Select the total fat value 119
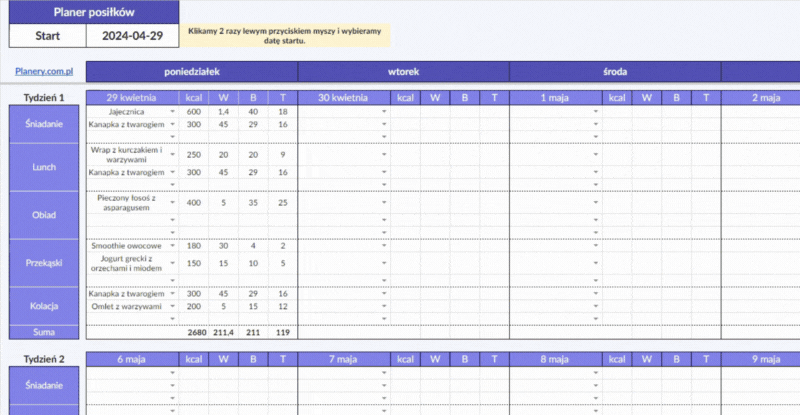800x415 pixels. [283, 332]
